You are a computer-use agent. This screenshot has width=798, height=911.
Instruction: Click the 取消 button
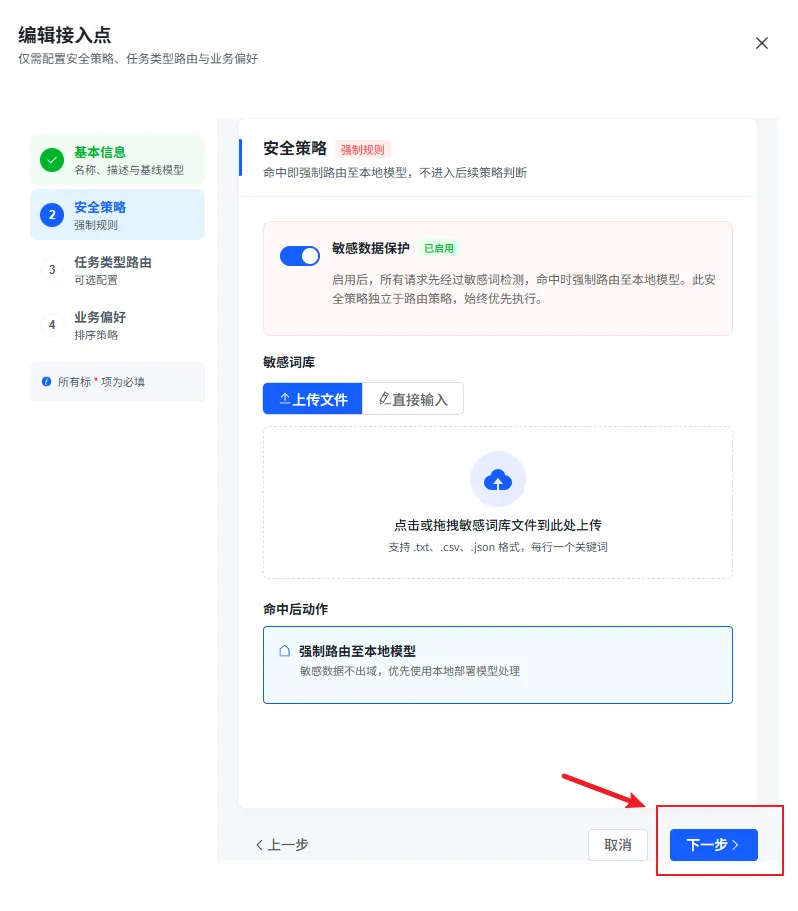618,845
